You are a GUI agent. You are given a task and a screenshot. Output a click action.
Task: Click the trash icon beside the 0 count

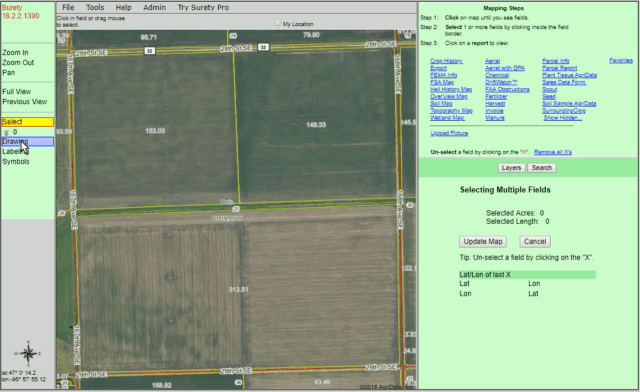coord(6,132)
